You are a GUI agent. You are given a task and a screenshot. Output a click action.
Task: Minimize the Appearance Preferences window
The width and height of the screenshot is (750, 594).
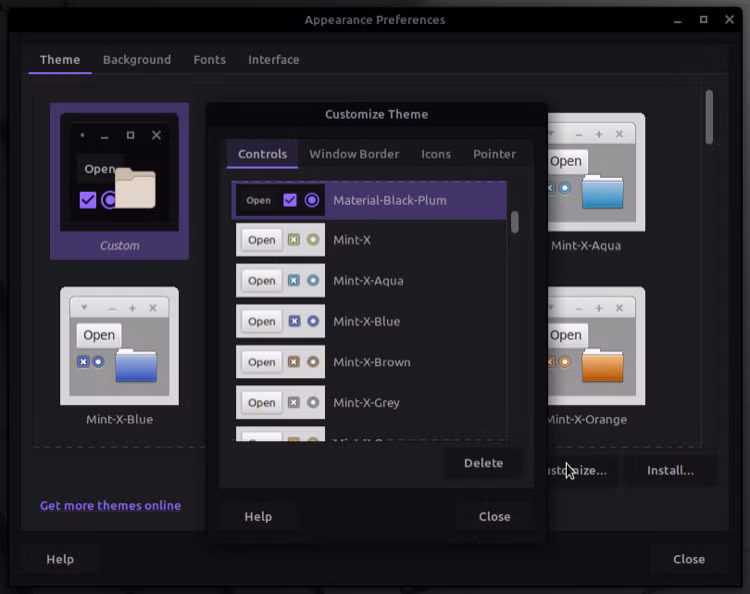click(x=678, y=20)
